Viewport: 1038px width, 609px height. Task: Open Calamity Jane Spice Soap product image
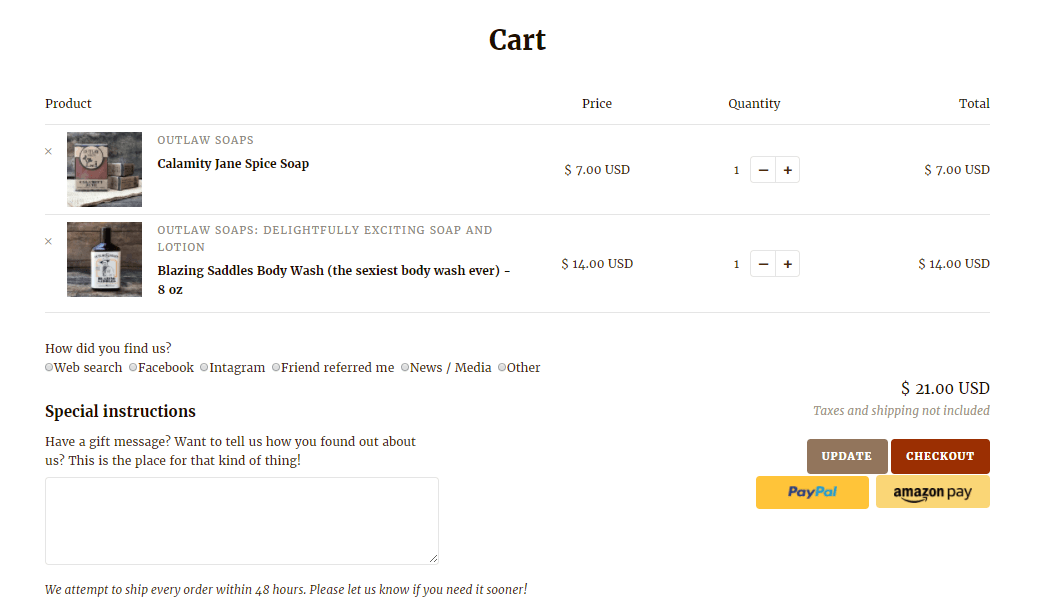tap(105, 169)
